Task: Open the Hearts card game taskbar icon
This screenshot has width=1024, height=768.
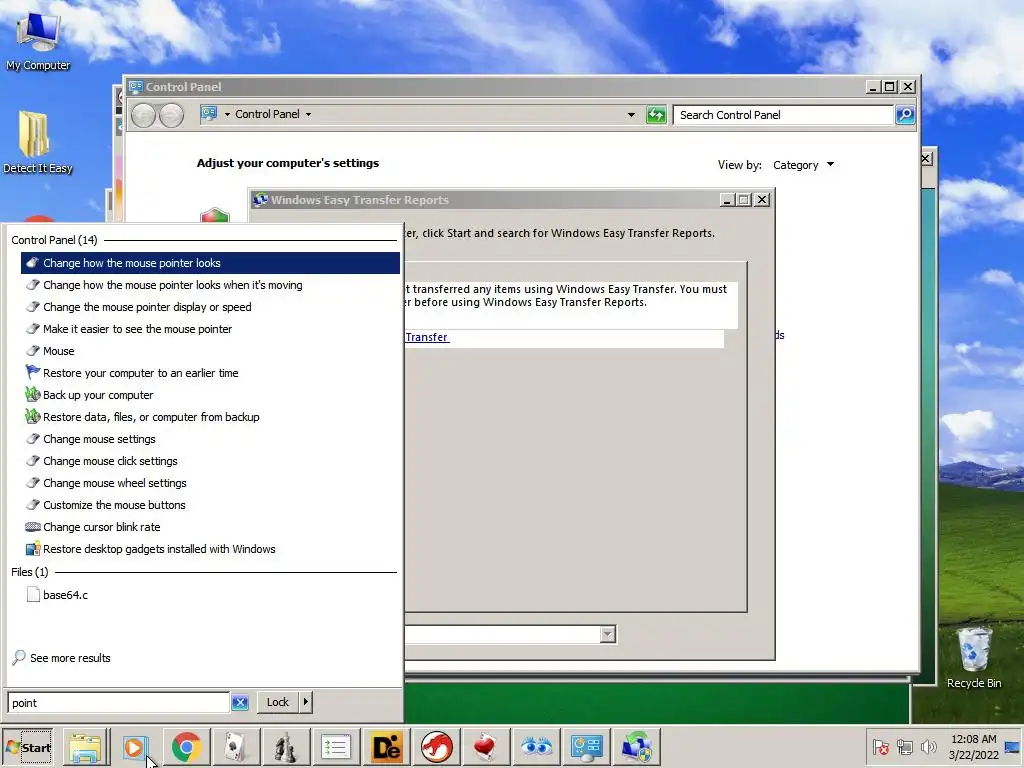Action: [486, 747]
